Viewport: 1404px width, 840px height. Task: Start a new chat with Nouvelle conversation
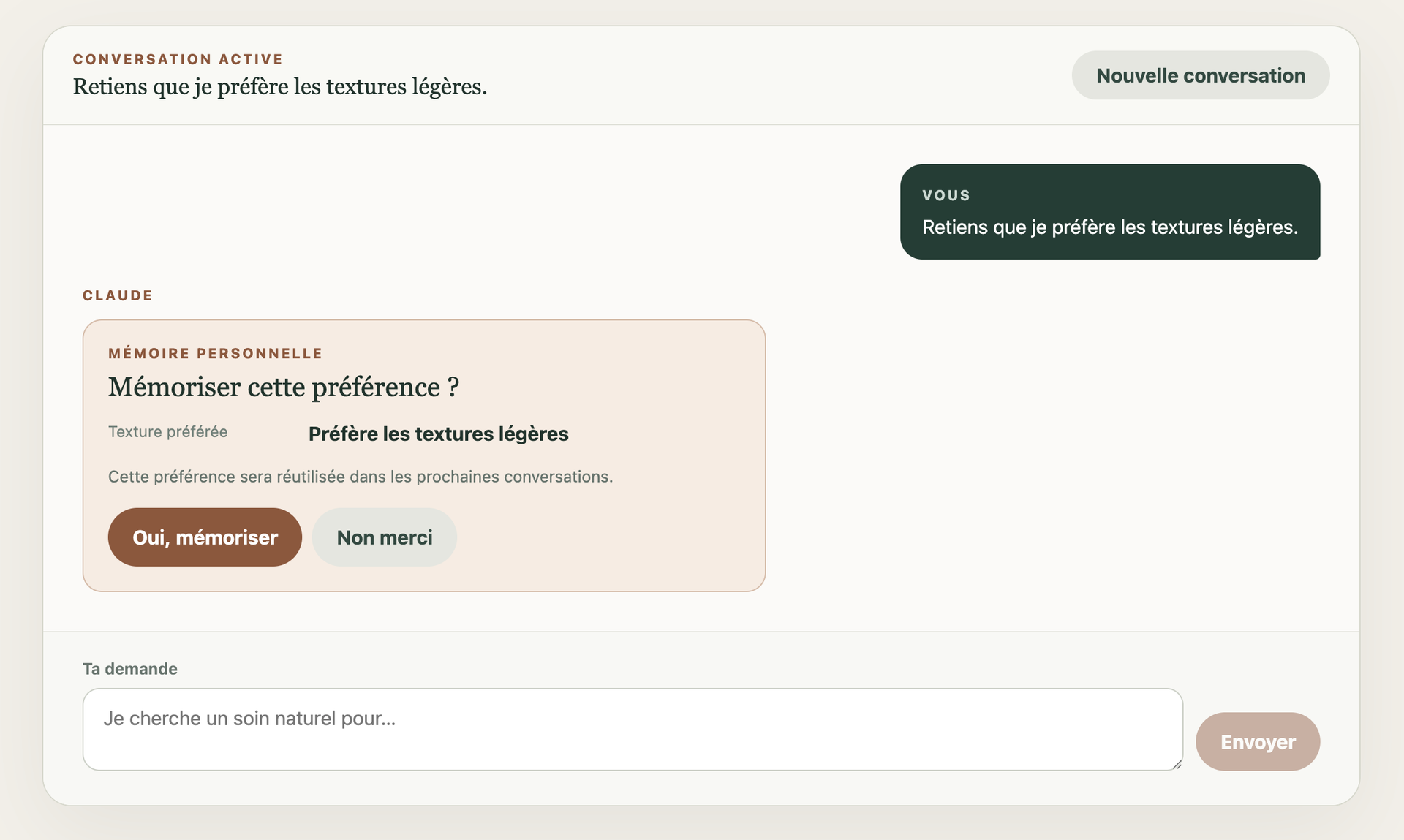pyautogui.click(x=1200, y=75)
